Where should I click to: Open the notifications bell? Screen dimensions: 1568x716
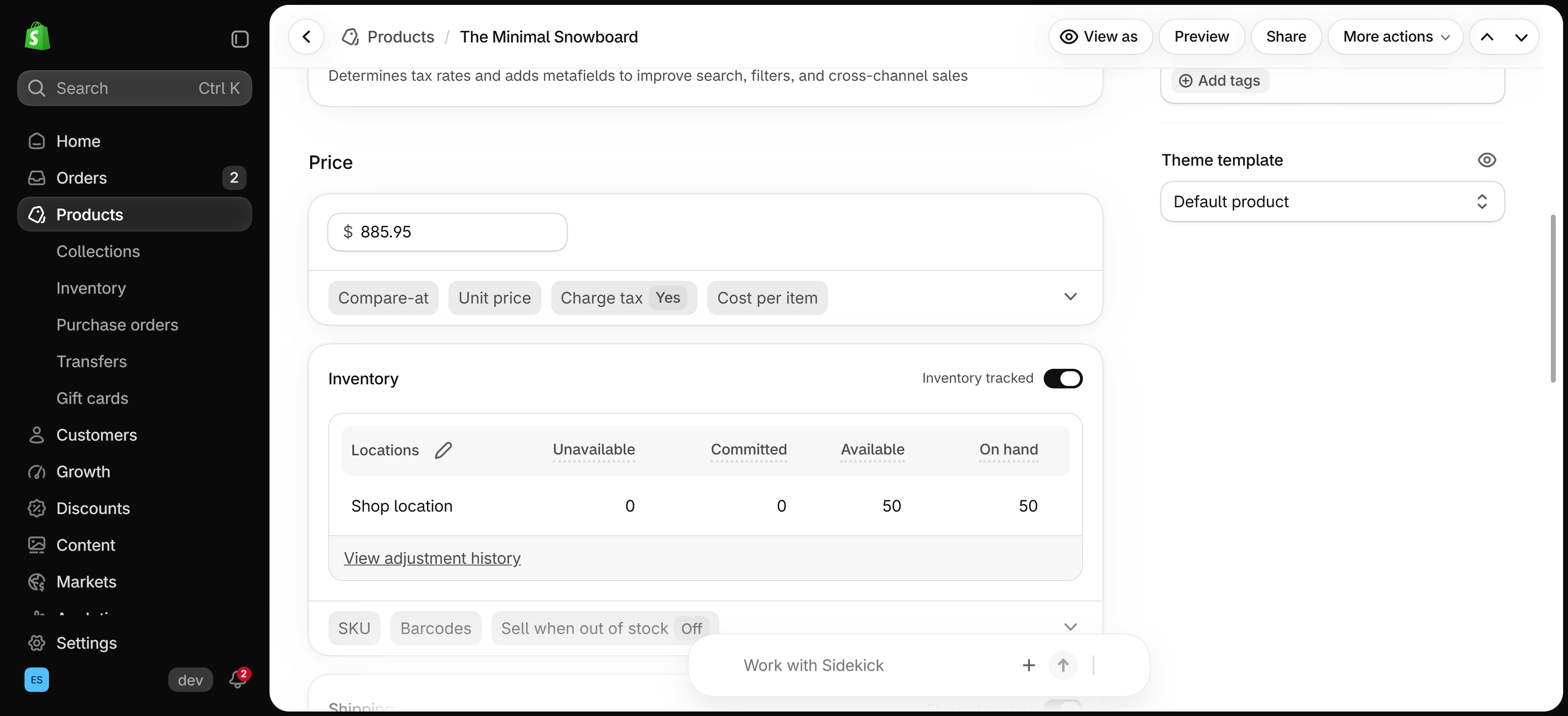coord(238,678)
